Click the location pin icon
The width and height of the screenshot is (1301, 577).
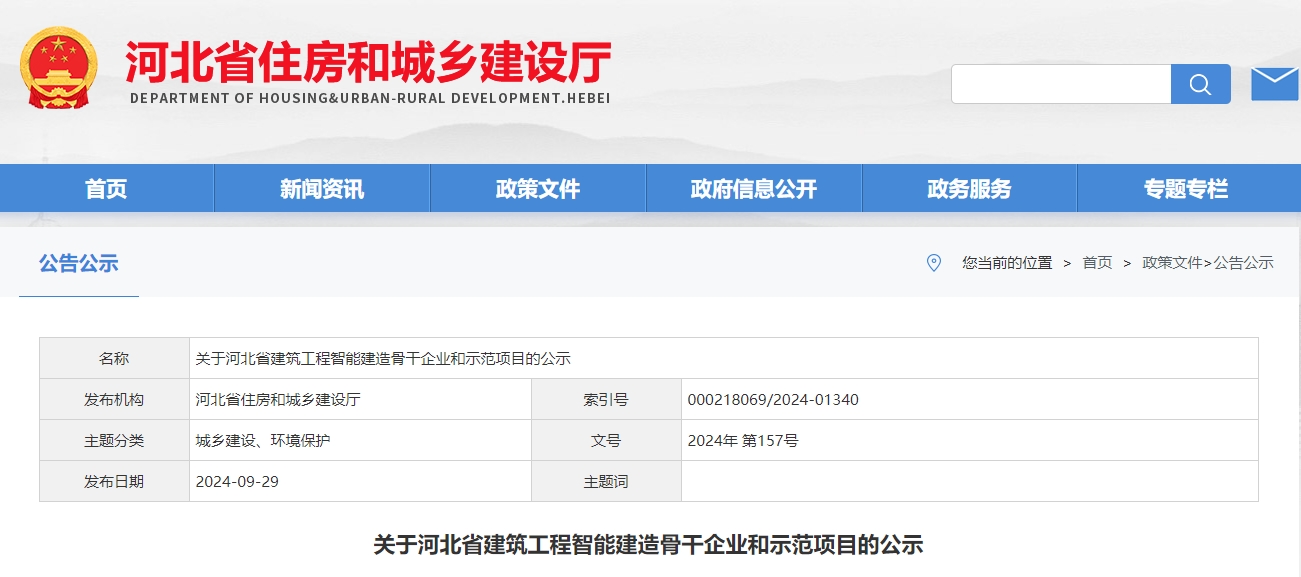click(x=934, y=262)
